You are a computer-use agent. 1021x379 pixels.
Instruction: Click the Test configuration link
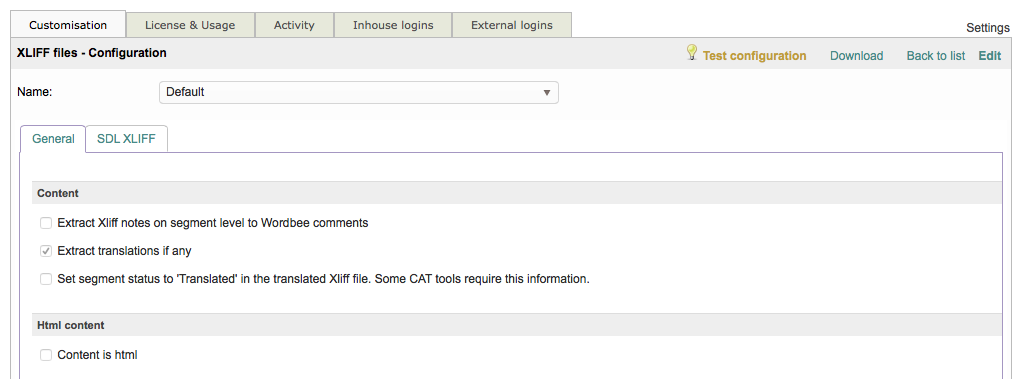coord(755,56)
